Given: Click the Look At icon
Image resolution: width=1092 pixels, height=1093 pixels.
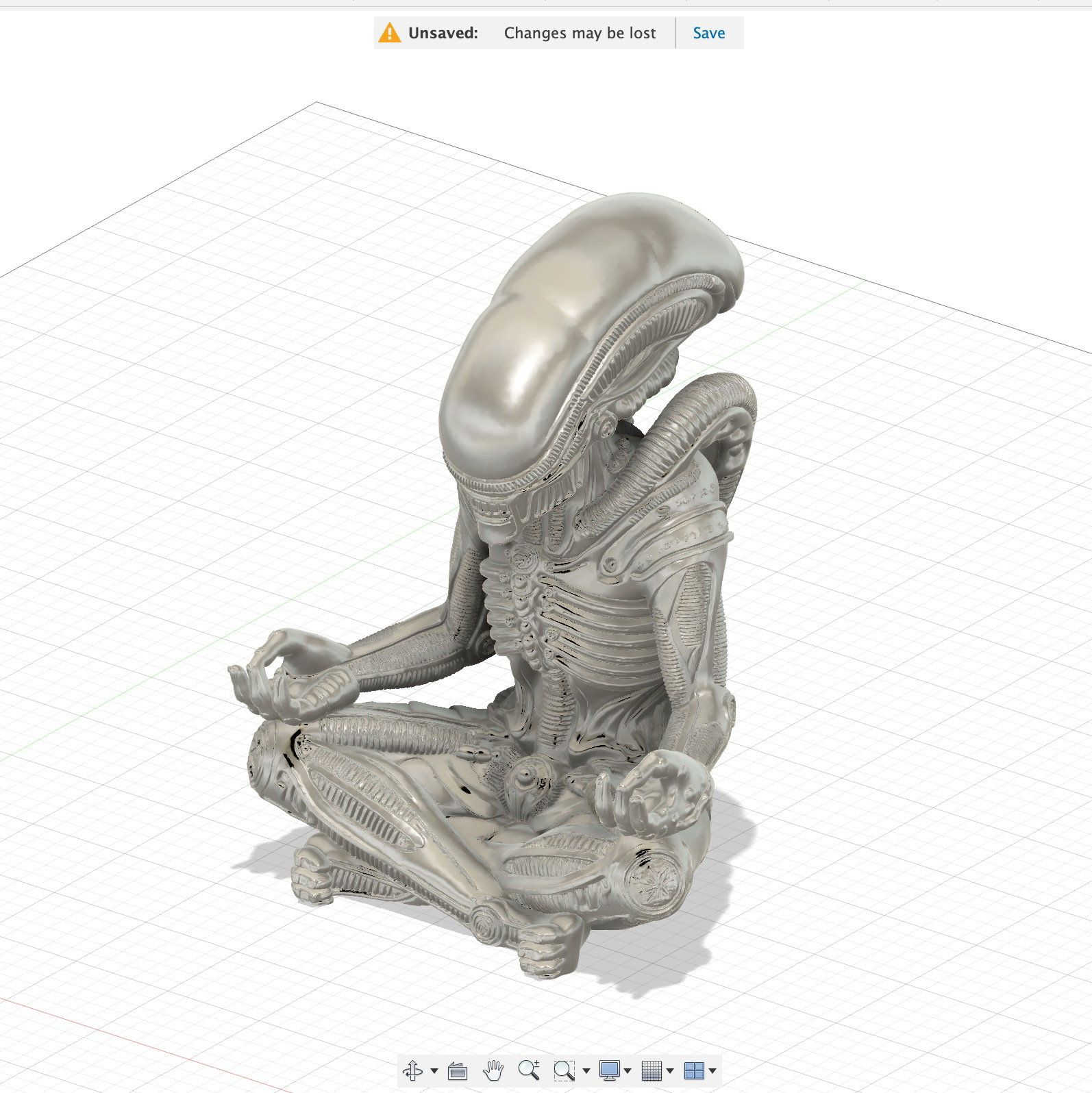Looking at the screenshot, I should click(x=457, y=1070).
